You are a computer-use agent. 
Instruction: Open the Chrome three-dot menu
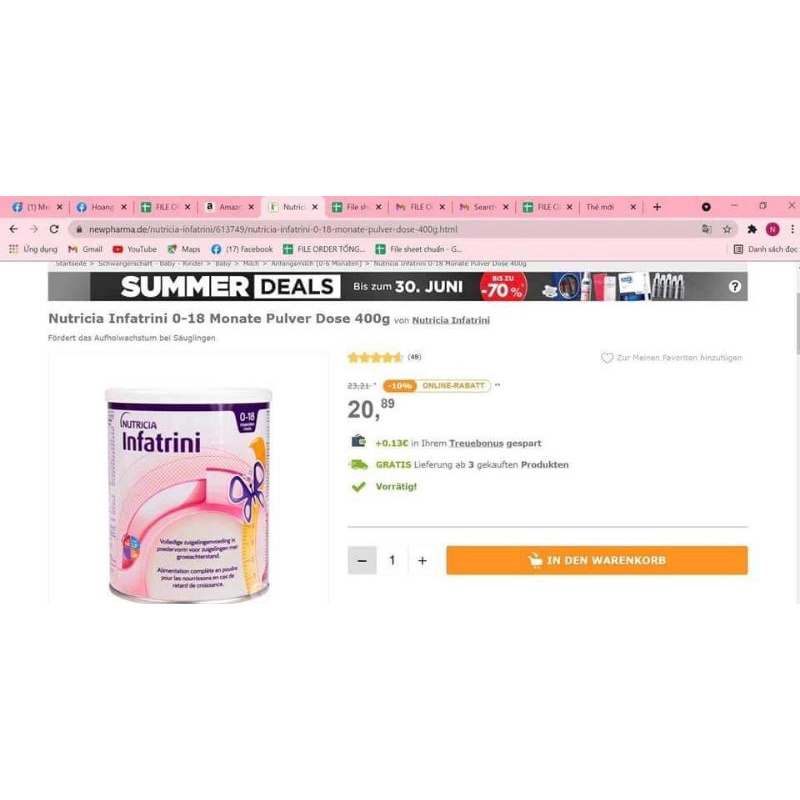pyautogui.click(x=792, y=230)
